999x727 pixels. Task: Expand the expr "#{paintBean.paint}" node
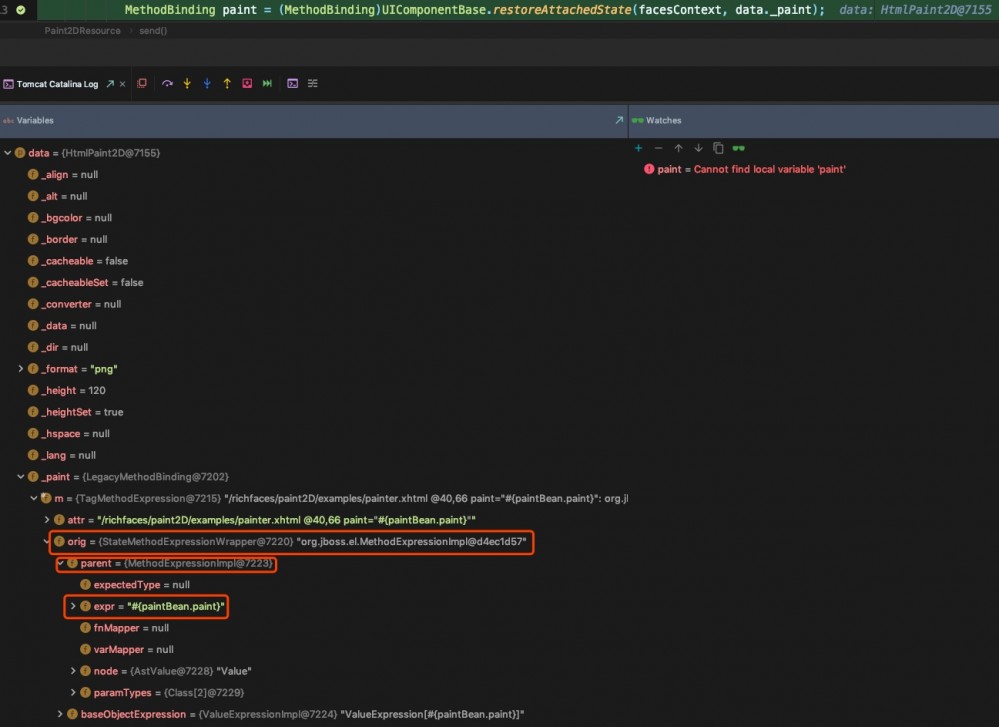pyautogui.click(x=71, y=606)
